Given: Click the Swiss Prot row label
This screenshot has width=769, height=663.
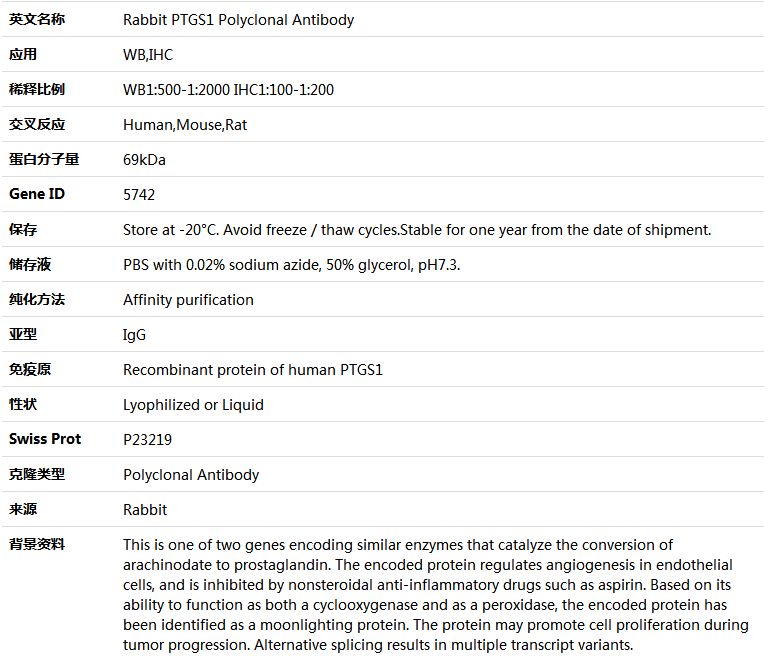Looking at the screenshot, I should pos(45,439).
